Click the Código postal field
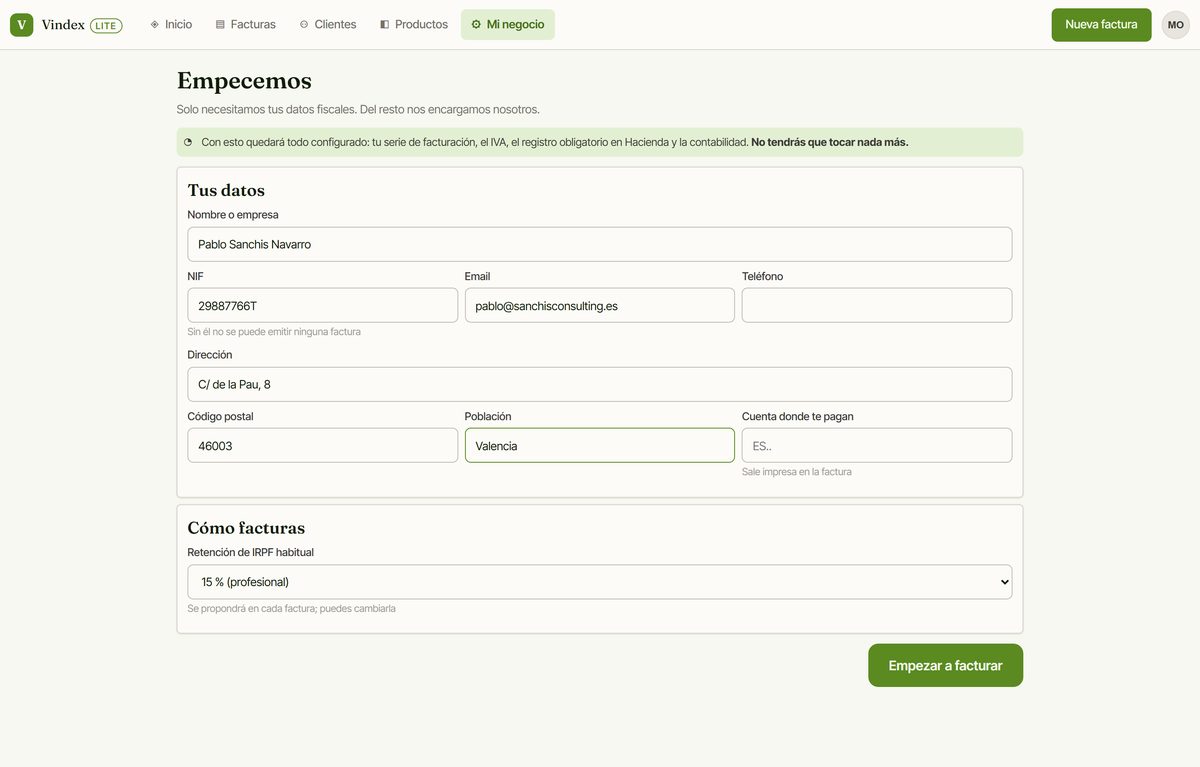This screenshot has height=767, width=1200. tap(322, 446)
